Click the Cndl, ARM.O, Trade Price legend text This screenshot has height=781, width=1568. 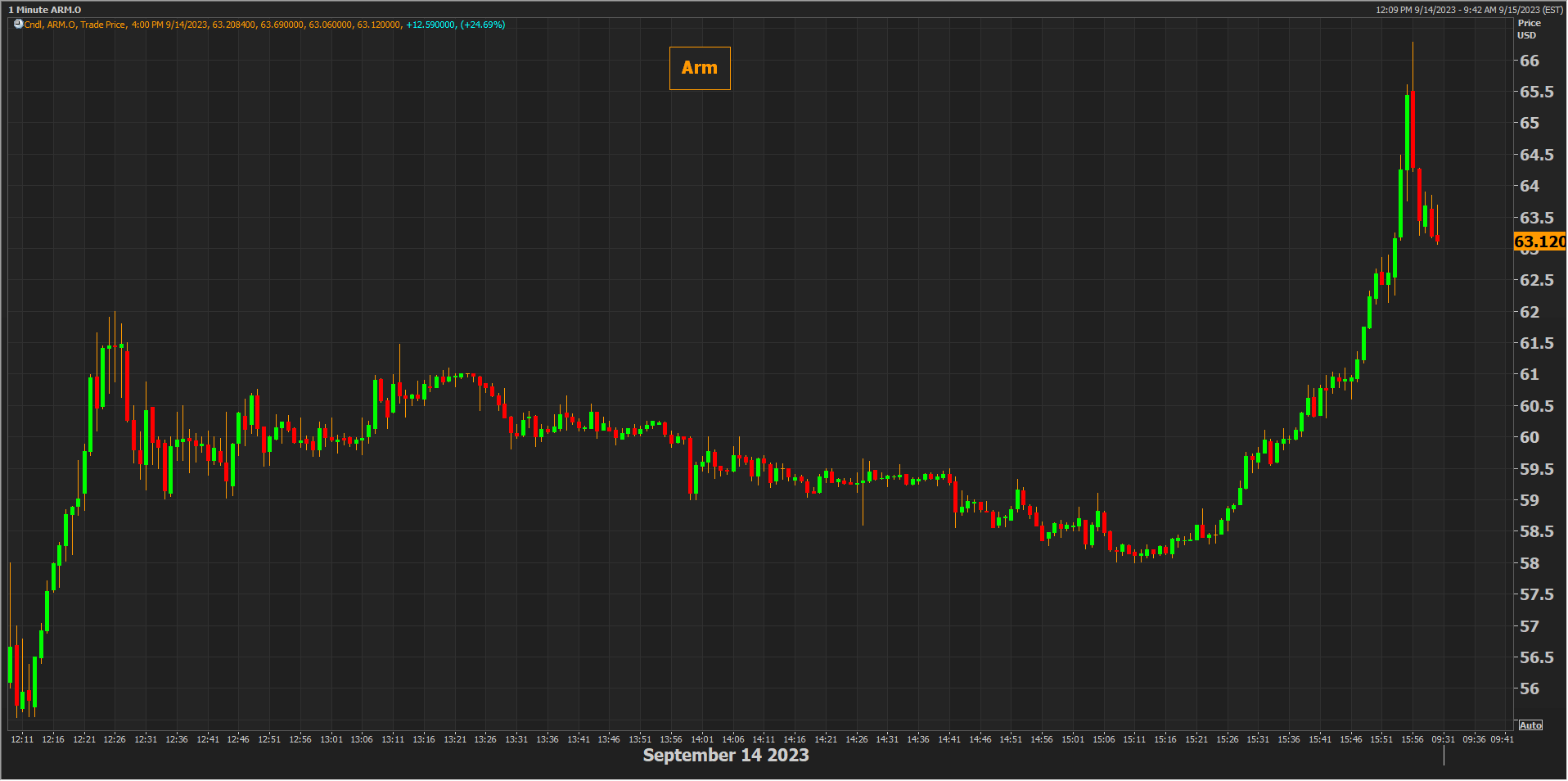click(74, 25)
